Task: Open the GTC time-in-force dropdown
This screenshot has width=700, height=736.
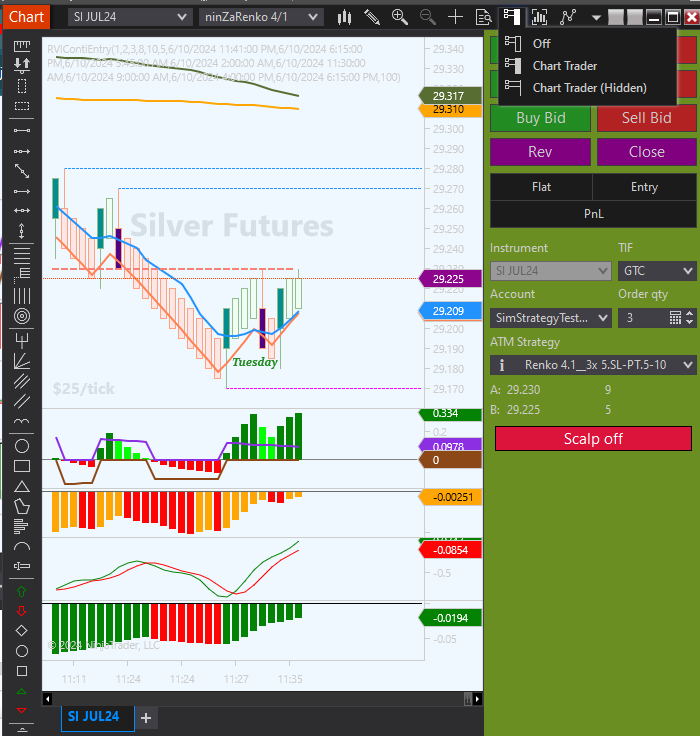Action: click(x=657, y=271)
